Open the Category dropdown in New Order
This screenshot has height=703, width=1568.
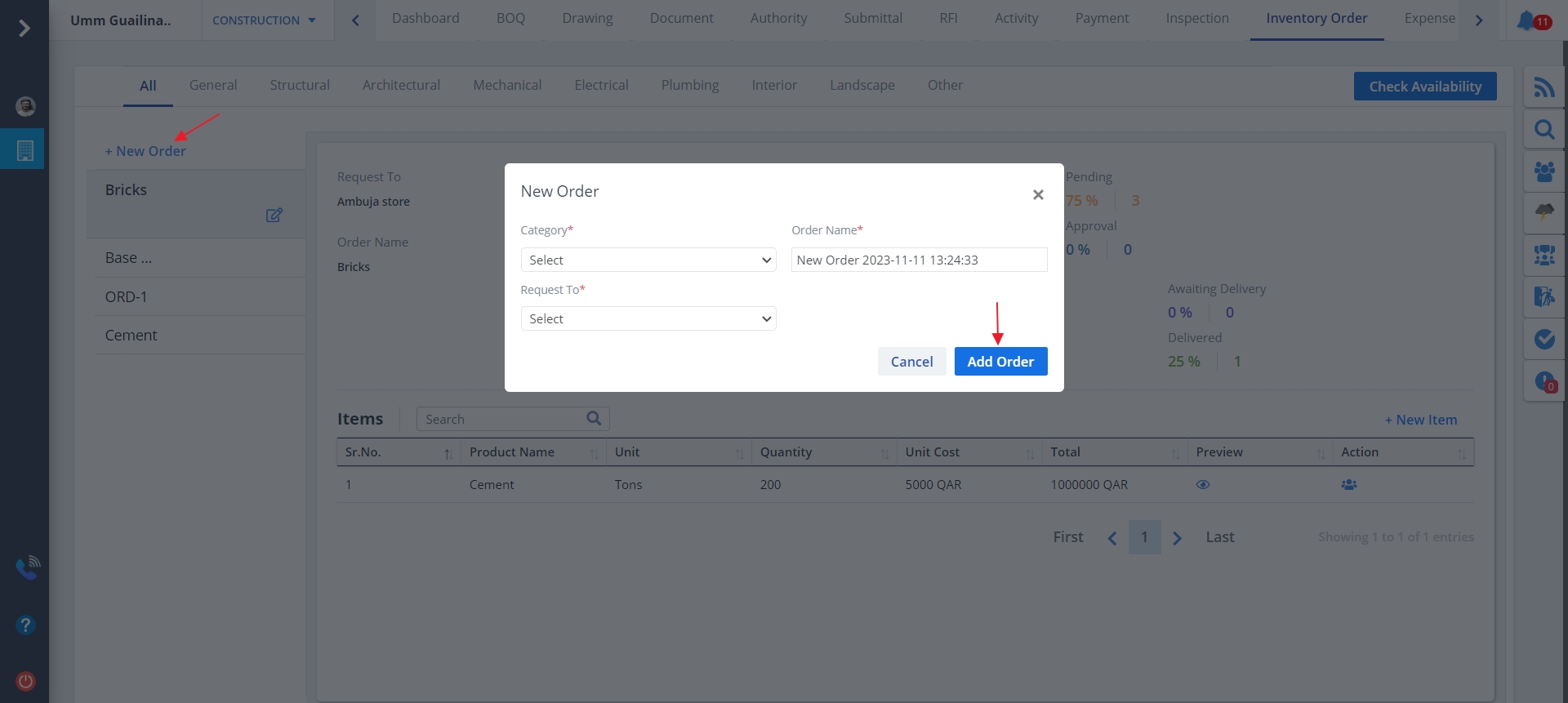pyautogui.click(x=648, y=260)
